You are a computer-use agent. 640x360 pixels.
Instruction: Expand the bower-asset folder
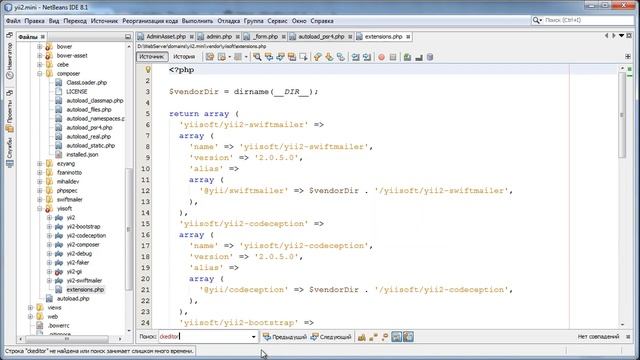tap(40, 56)
